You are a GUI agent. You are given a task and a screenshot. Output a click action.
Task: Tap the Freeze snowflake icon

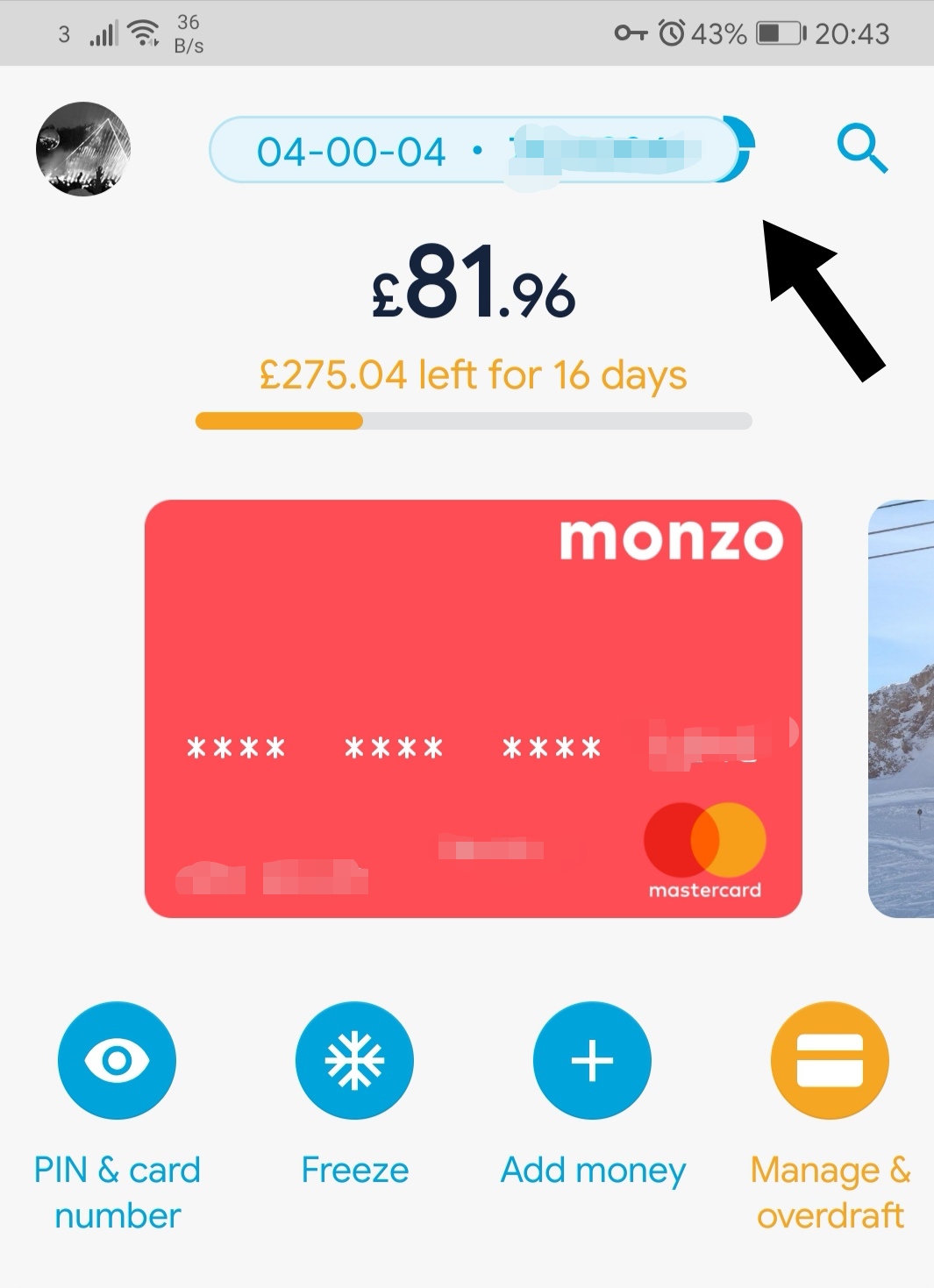(354, 1060)
